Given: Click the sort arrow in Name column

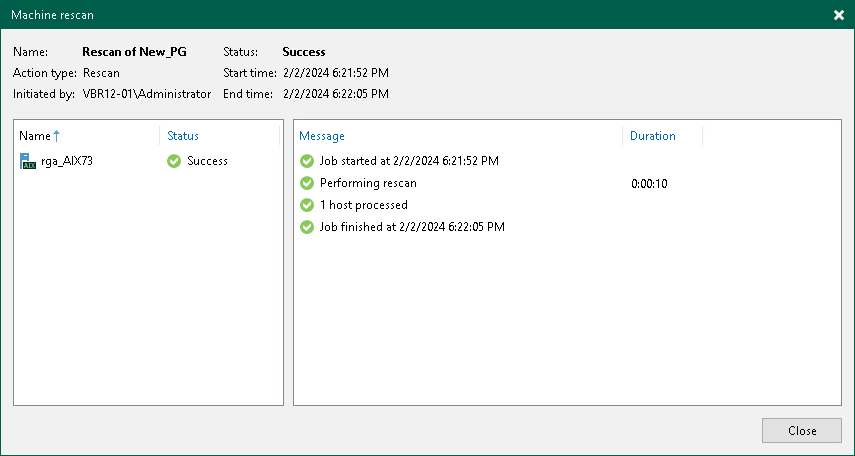Looking at the screenshot, I should coord(57,136).
